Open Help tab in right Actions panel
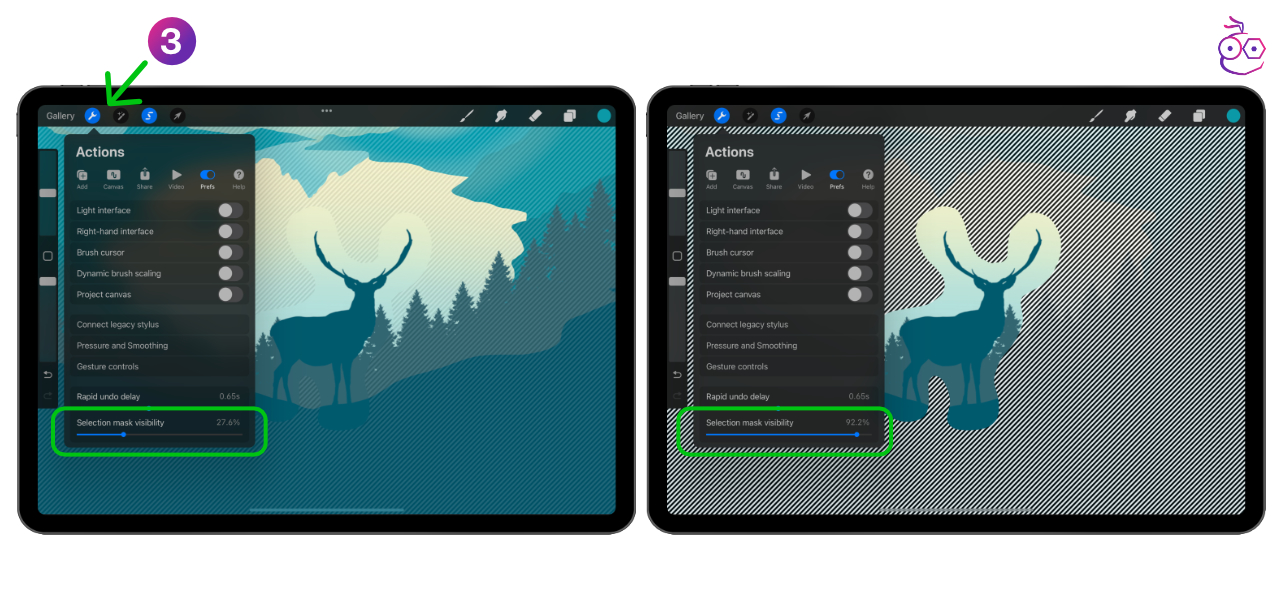The width and height of the screenshot is (1280, 591). tap(868, 178)
